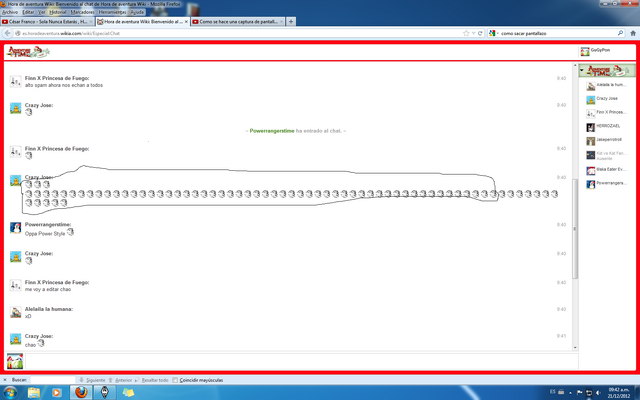Select the Hora de aventura Wiki tab
The height and width of the screenshot is (400, 640).
(142, 22)
